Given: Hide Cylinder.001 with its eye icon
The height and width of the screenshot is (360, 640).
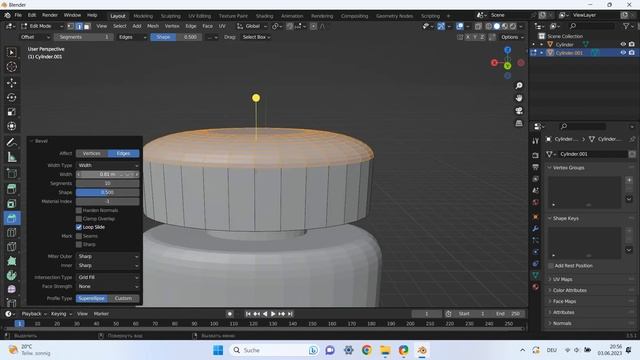Looking at the screenshot, I should coord(623,53).
